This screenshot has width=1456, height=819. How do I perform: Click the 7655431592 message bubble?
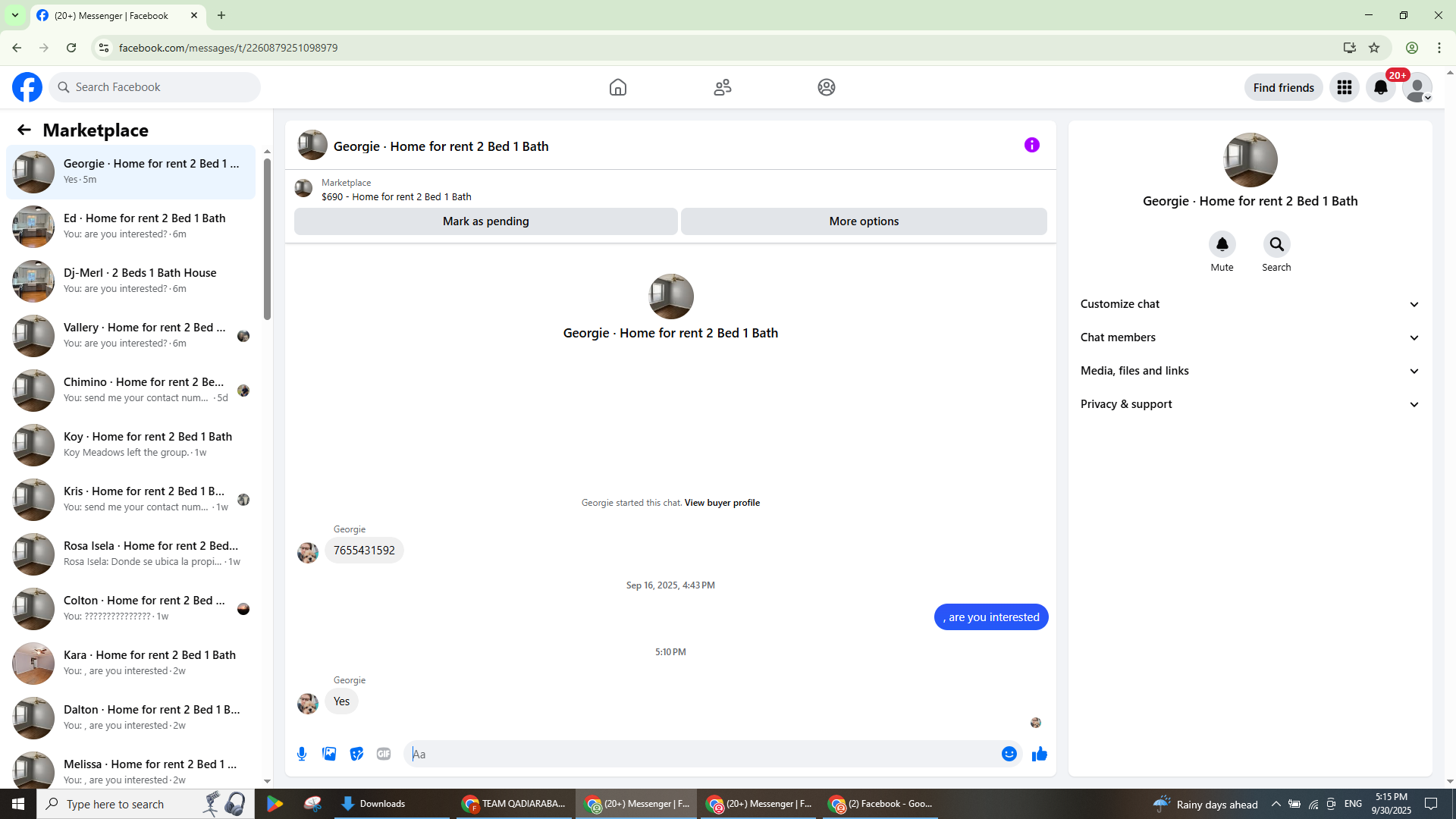pyautogui.click(x=364, y=551)
